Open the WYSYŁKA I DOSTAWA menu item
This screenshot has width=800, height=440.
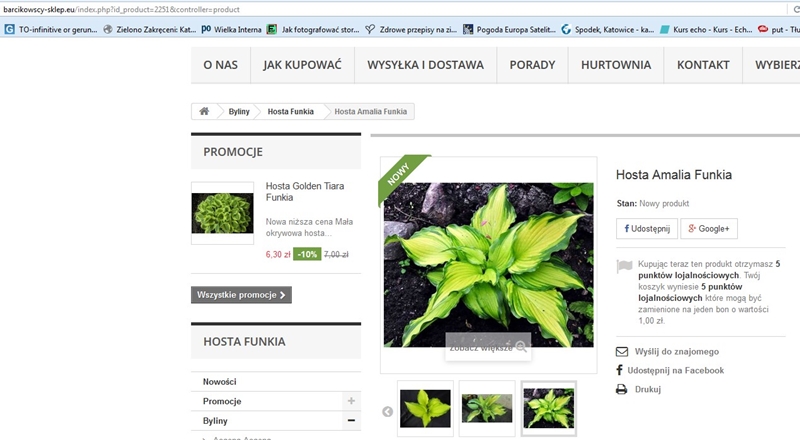[425, 65]
